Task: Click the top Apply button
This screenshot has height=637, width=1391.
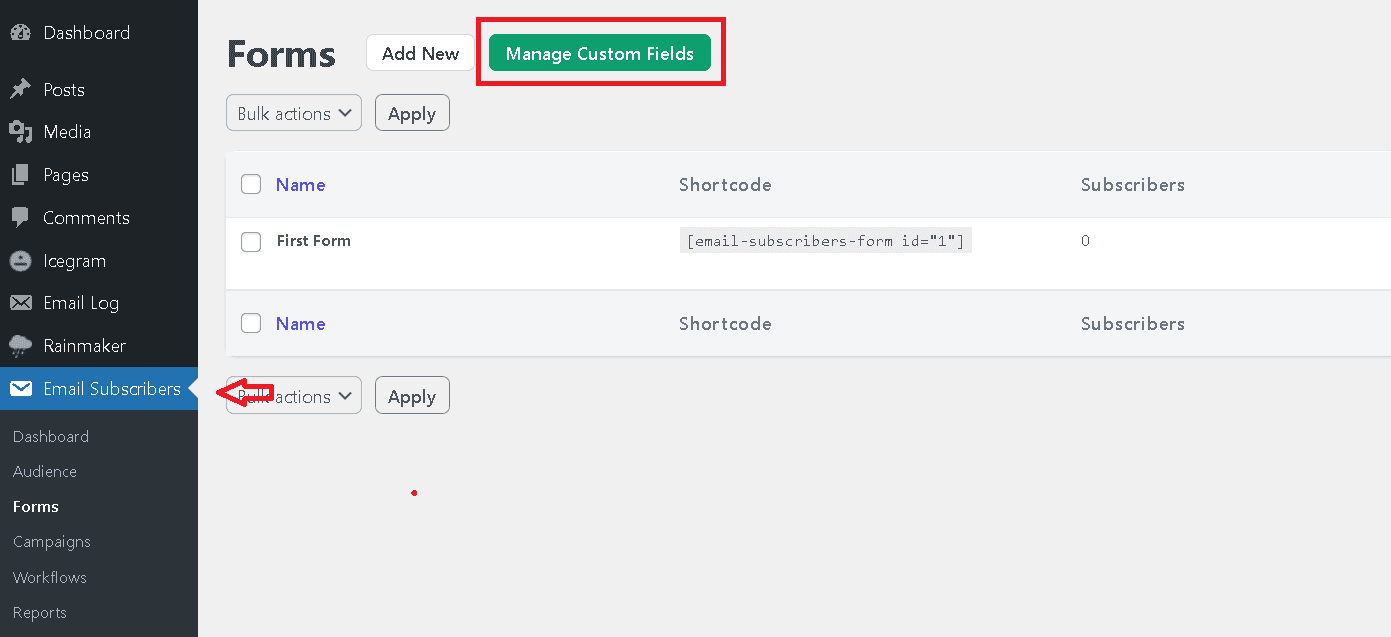Action: coord(412,113)
